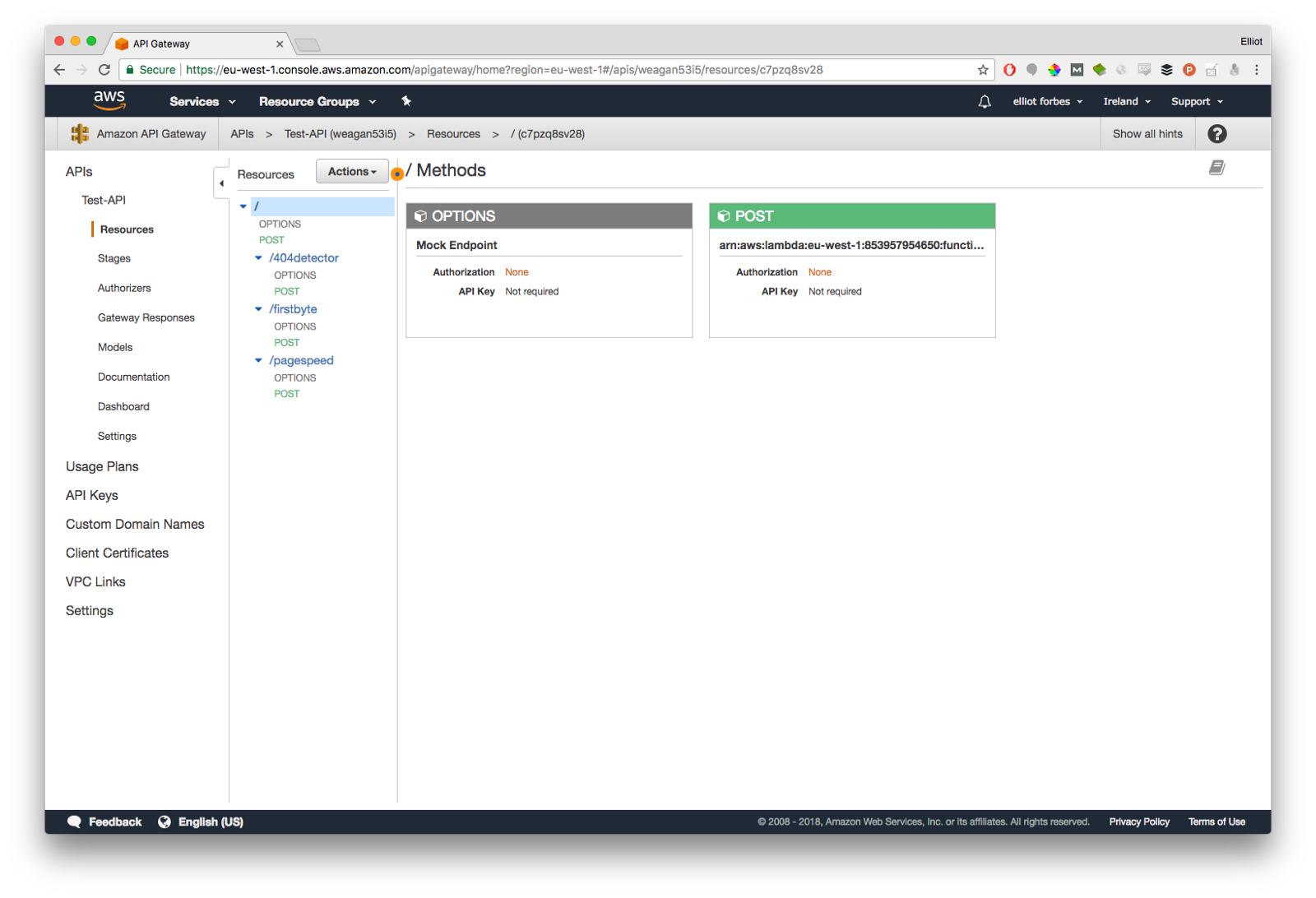Viewport: 1316px width, 898px height.
Task: Select the /firstbyte resource
Action: point(293,309)
